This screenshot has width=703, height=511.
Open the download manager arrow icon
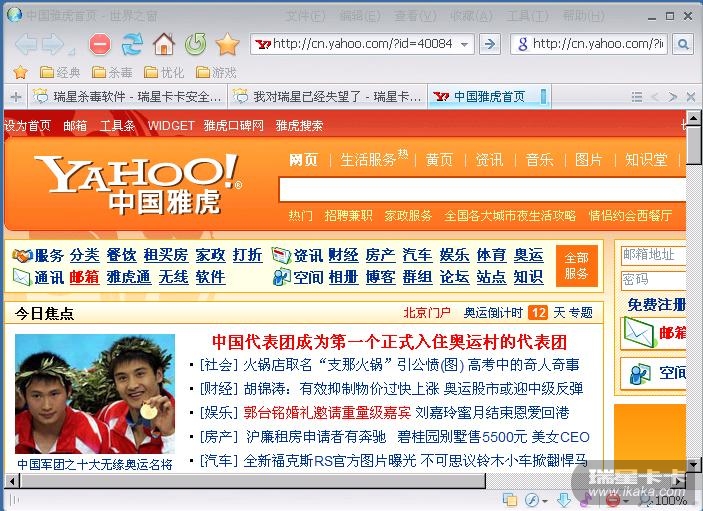tap(564, 500)
